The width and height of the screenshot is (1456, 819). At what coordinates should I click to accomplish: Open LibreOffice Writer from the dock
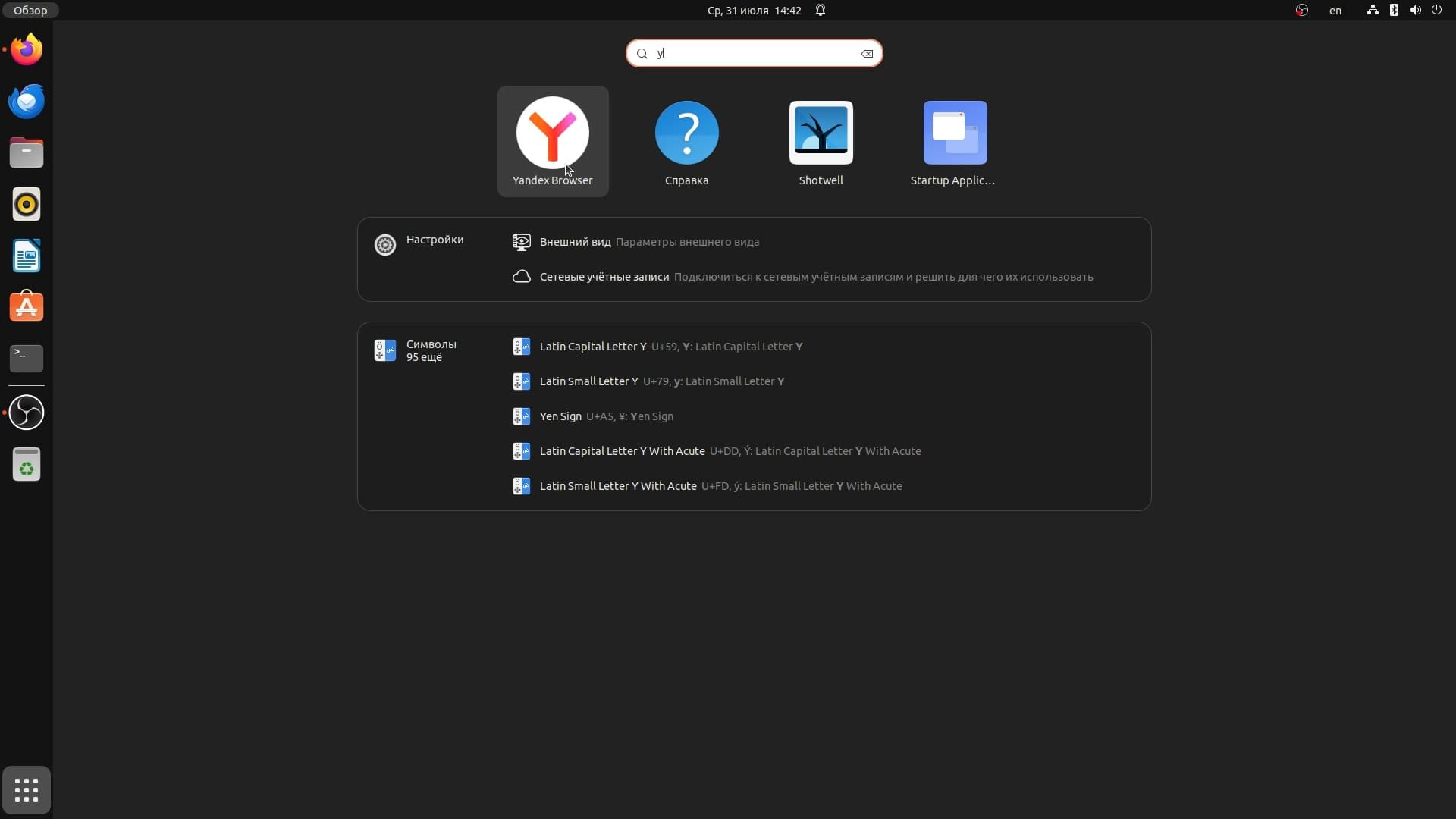[x=27, y=256]
